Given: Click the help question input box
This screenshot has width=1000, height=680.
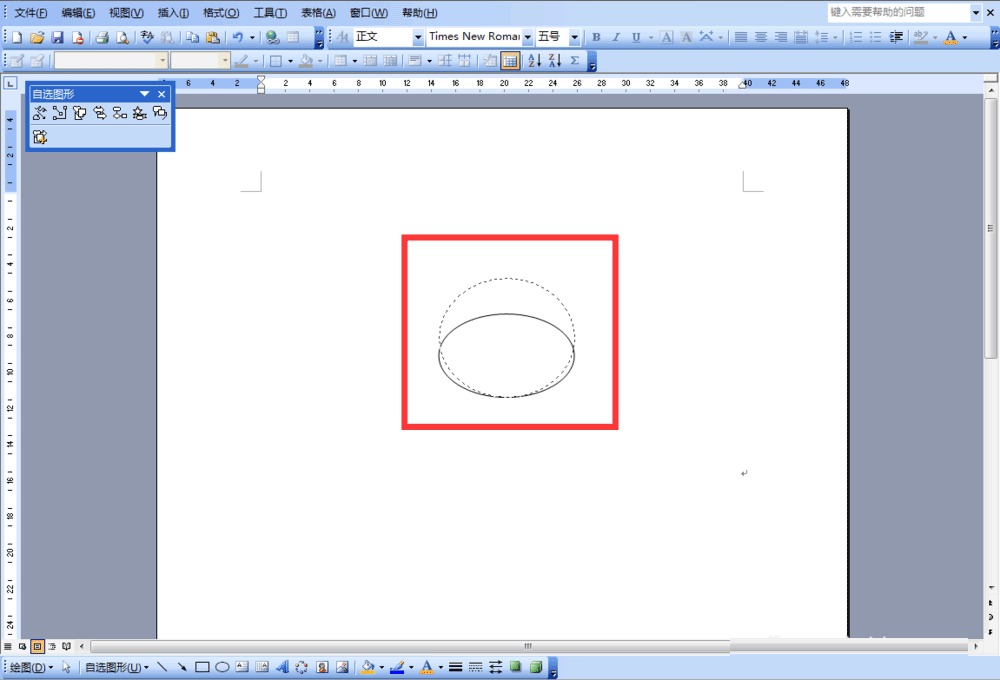Looking at the screenshot, I should pyautogui.click(x=899, y=12).
